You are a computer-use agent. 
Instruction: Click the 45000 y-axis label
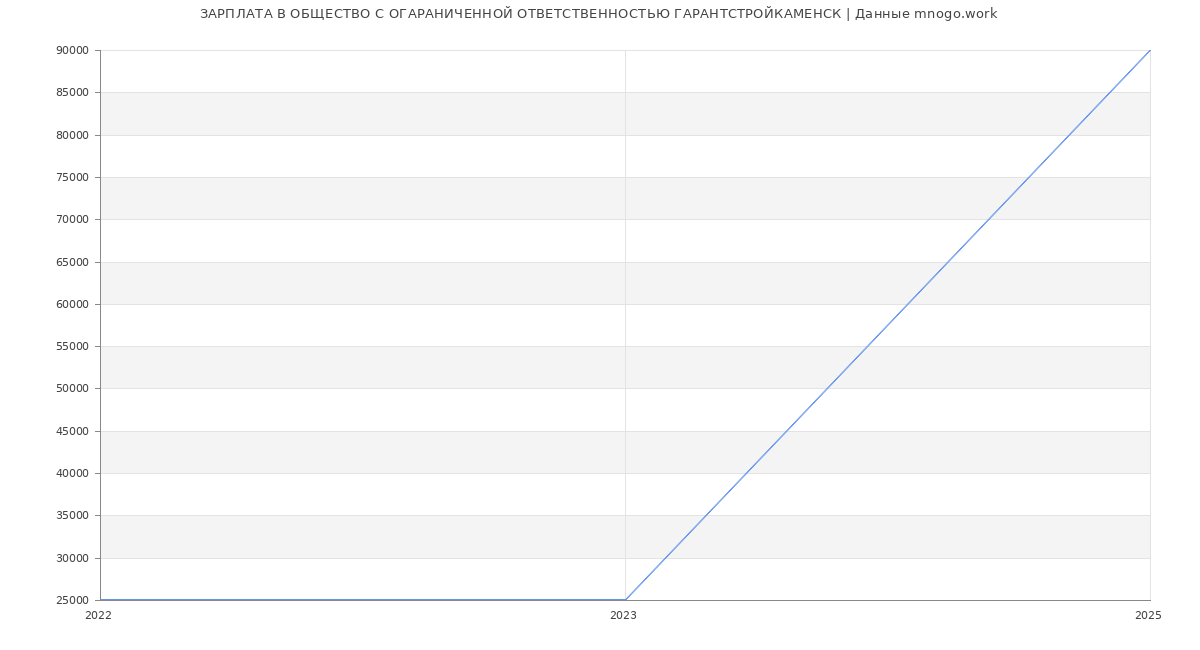[72, 431]
